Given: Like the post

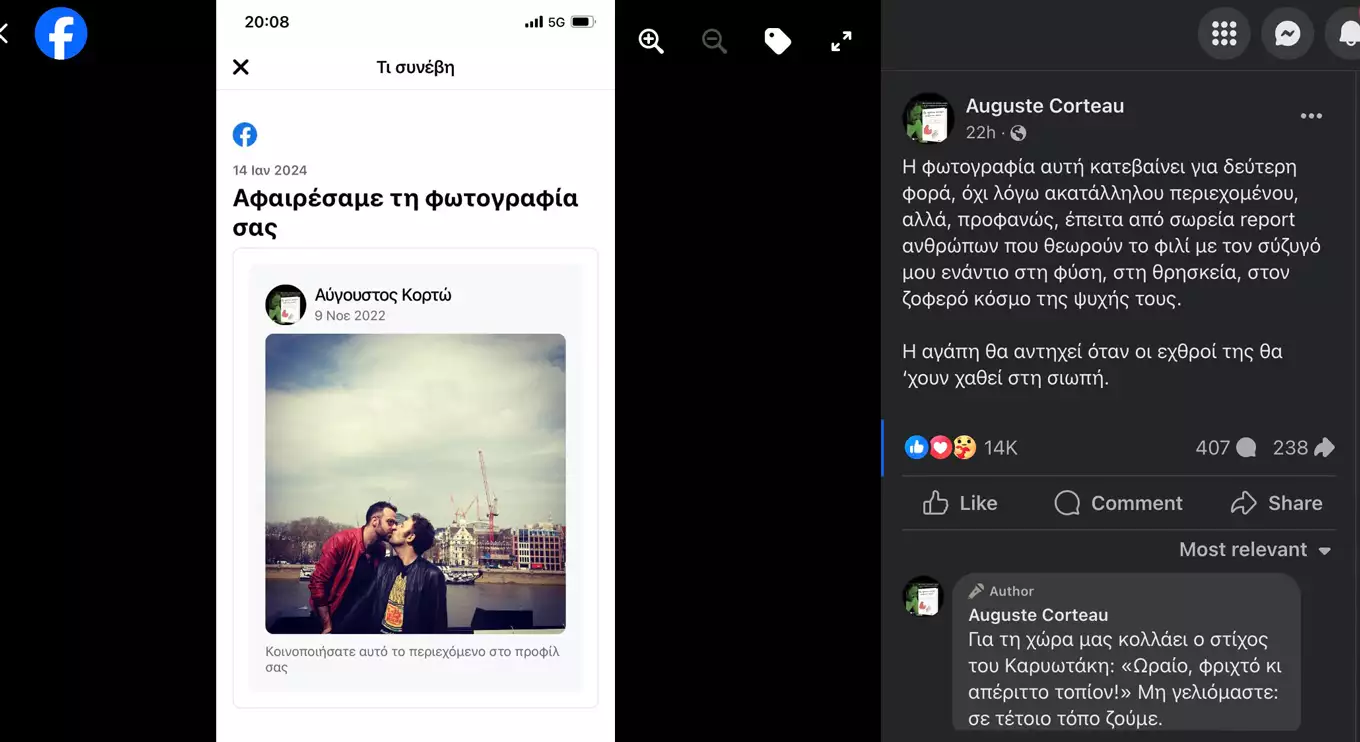Looking at the screenshot, I should pos(960,503).
